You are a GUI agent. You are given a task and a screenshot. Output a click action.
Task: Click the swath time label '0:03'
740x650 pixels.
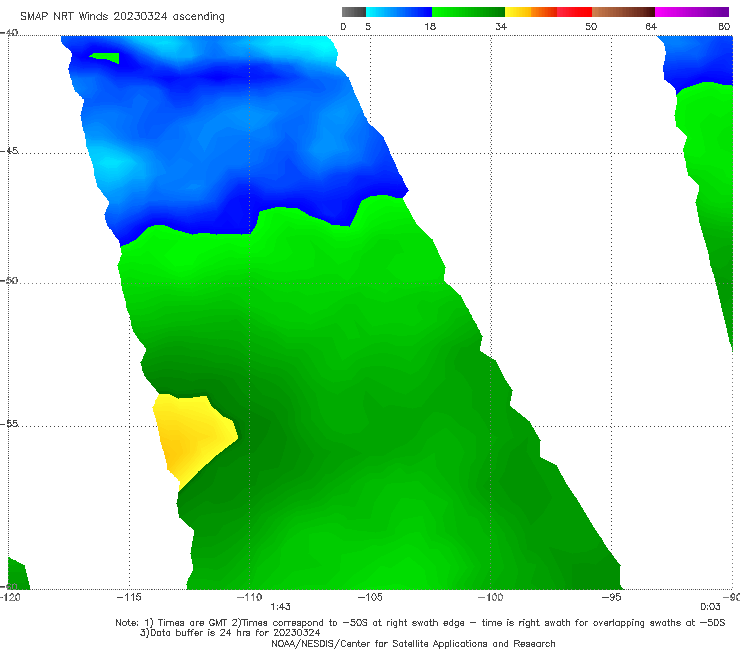pos(710,607)
